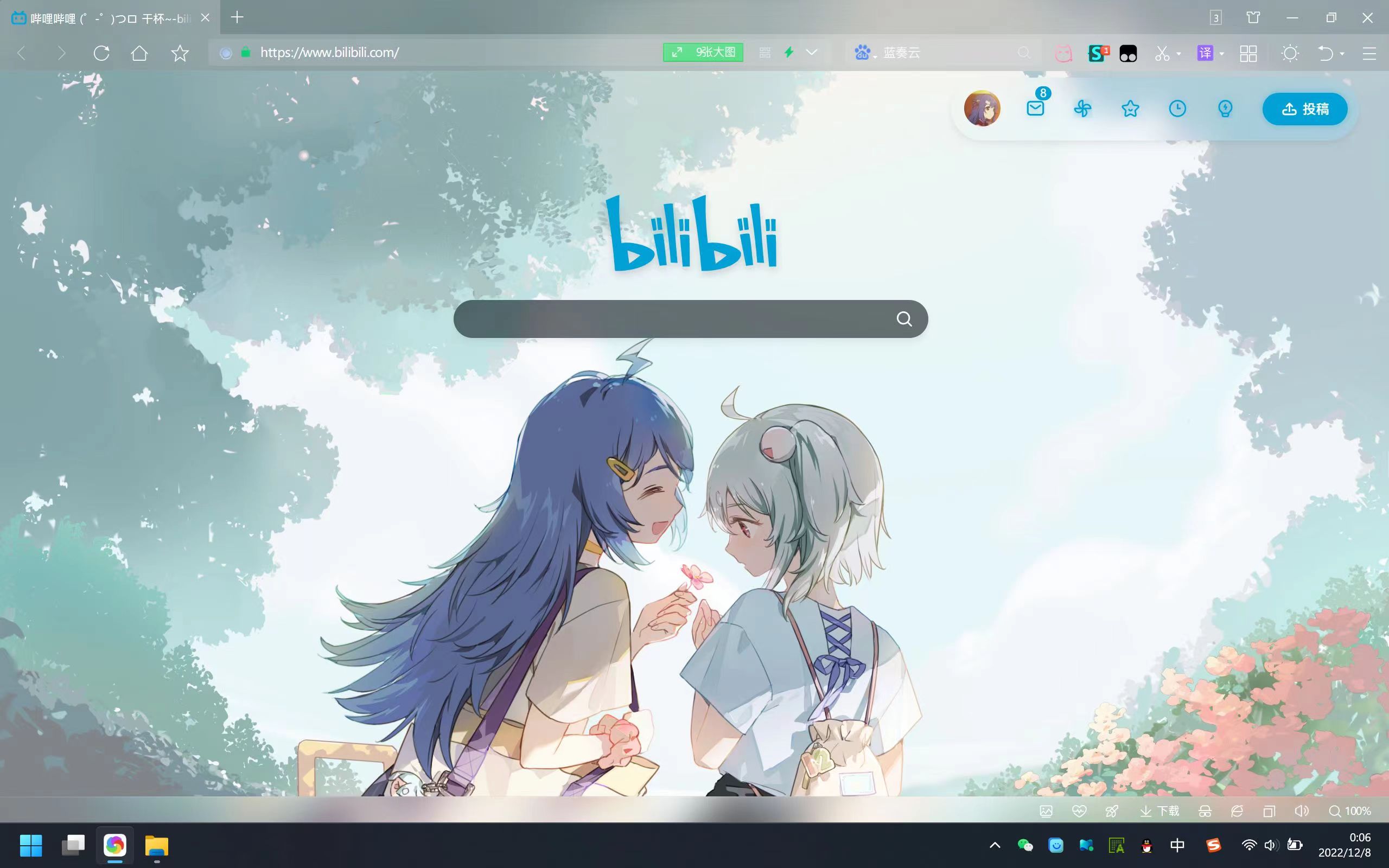
Task: Open watch history clock icon
Action: (x=1177, y=108)
